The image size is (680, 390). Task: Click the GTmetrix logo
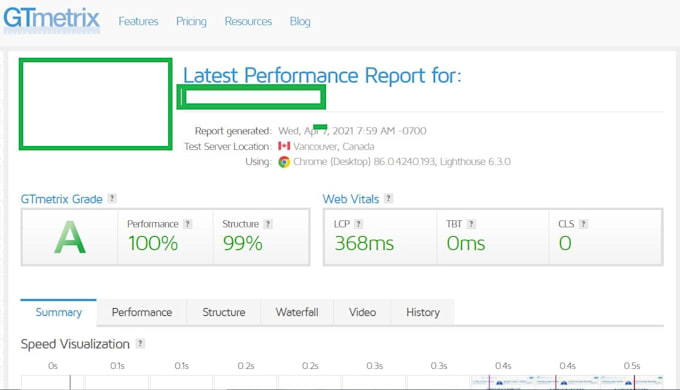[52, 20]
